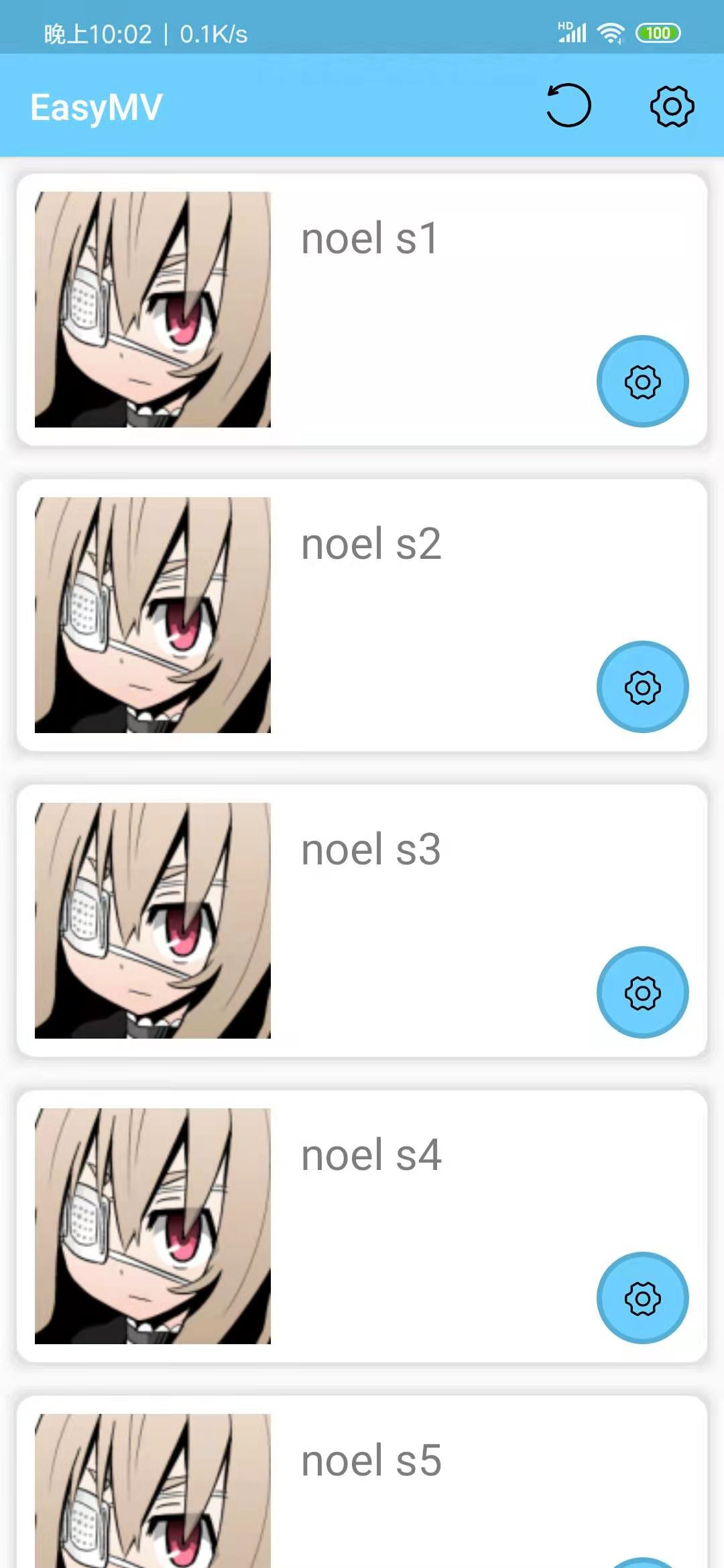Click the EasyMV app title

pos(97,107)
